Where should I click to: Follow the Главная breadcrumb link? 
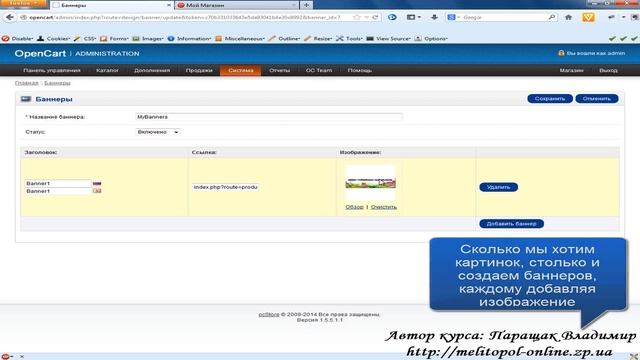click(27, 83)
